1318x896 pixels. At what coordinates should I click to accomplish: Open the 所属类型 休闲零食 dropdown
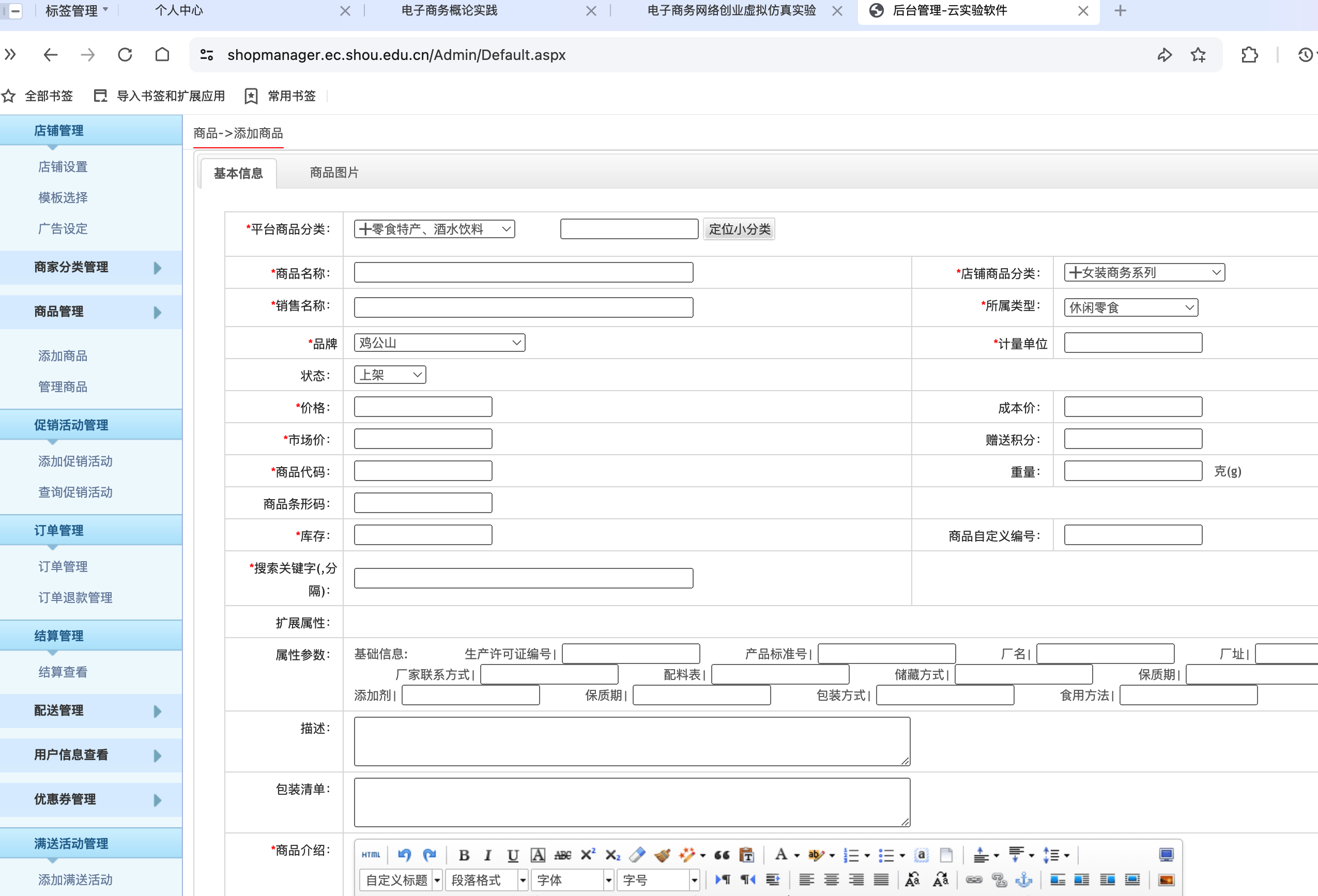(x=1130, y=307)
